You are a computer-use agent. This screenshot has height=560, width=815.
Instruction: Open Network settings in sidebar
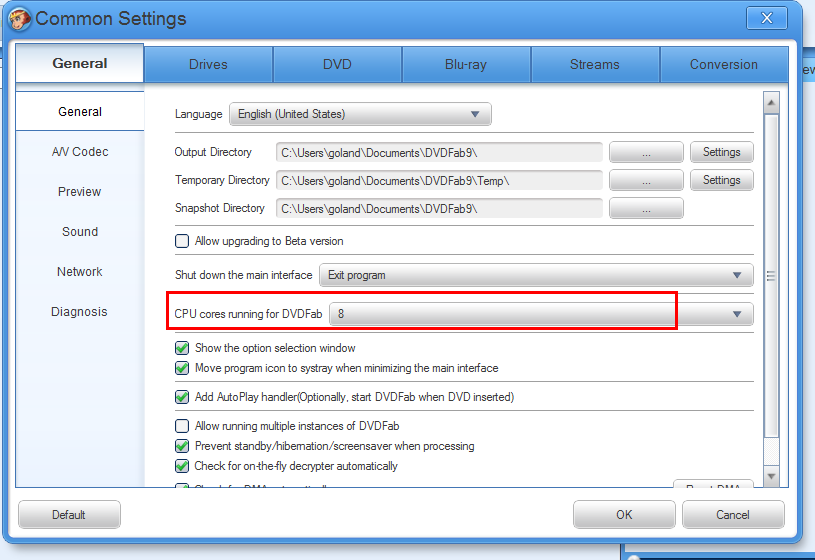coord(80,272)
